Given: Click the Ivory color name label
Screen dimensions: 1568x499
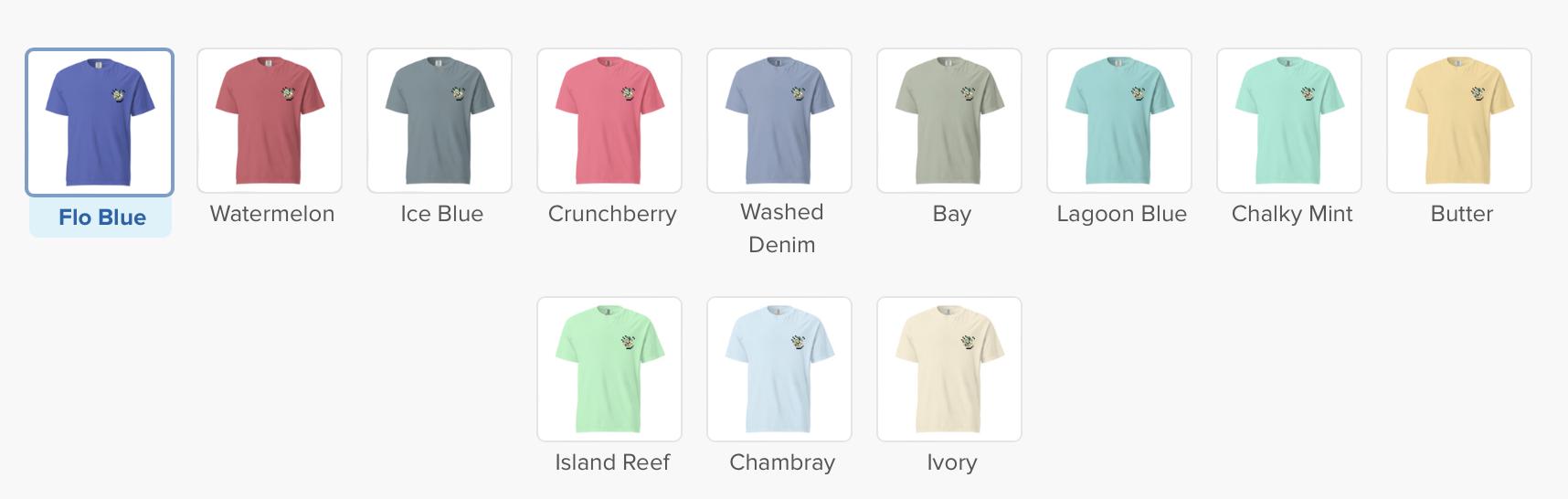Looking at the screenshot, I should coord(952,462).
